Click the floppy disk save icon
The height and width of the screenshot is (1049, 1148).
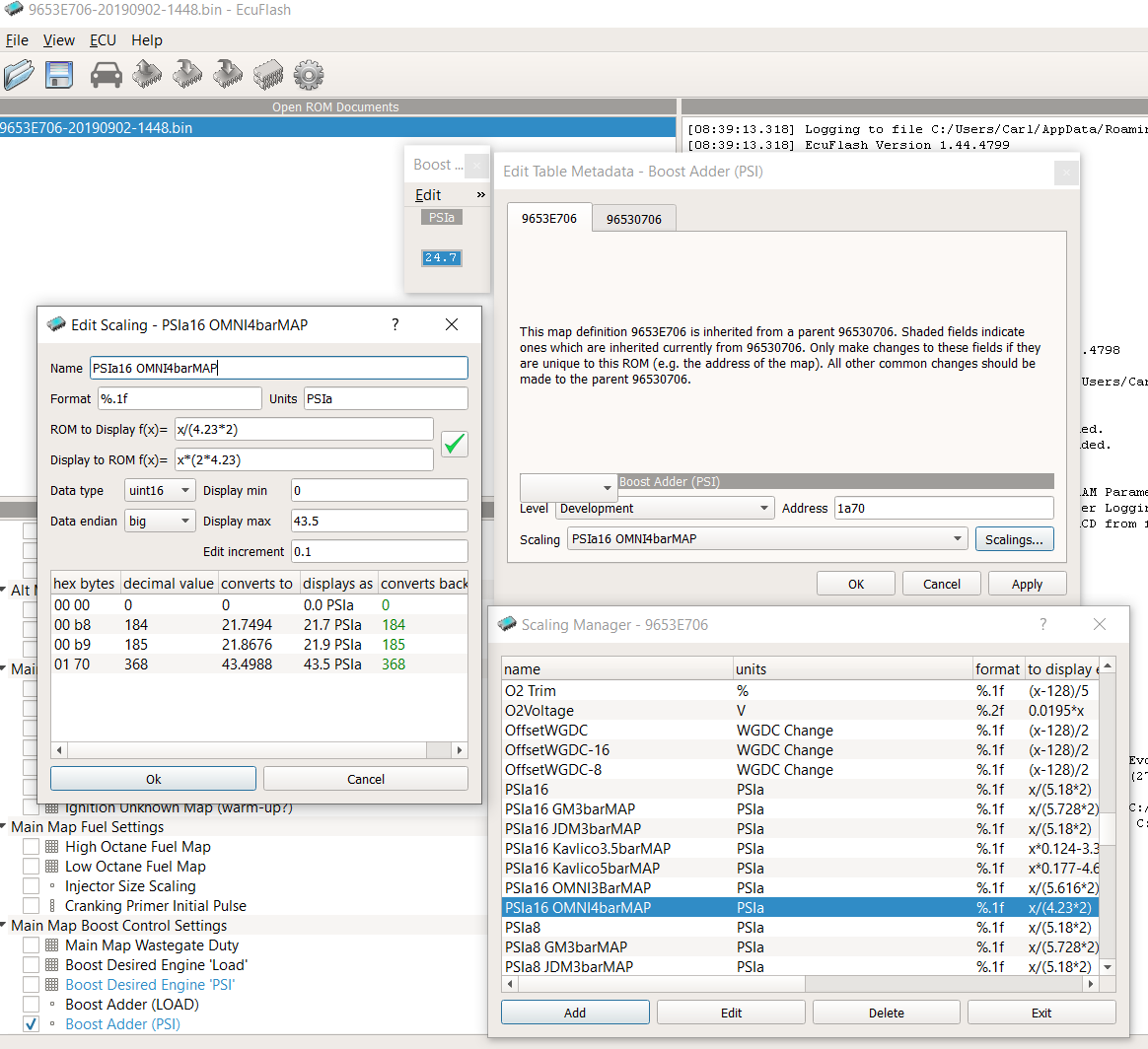(x=60, y=75)
